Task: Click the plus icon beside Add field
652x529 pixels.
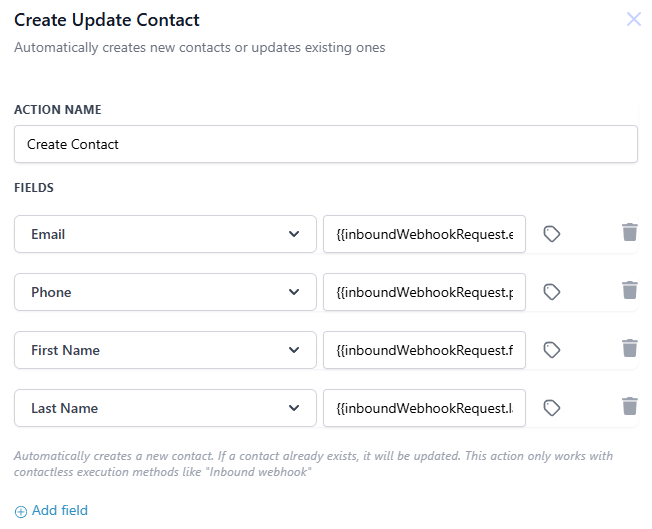Action: pos(21,512)
